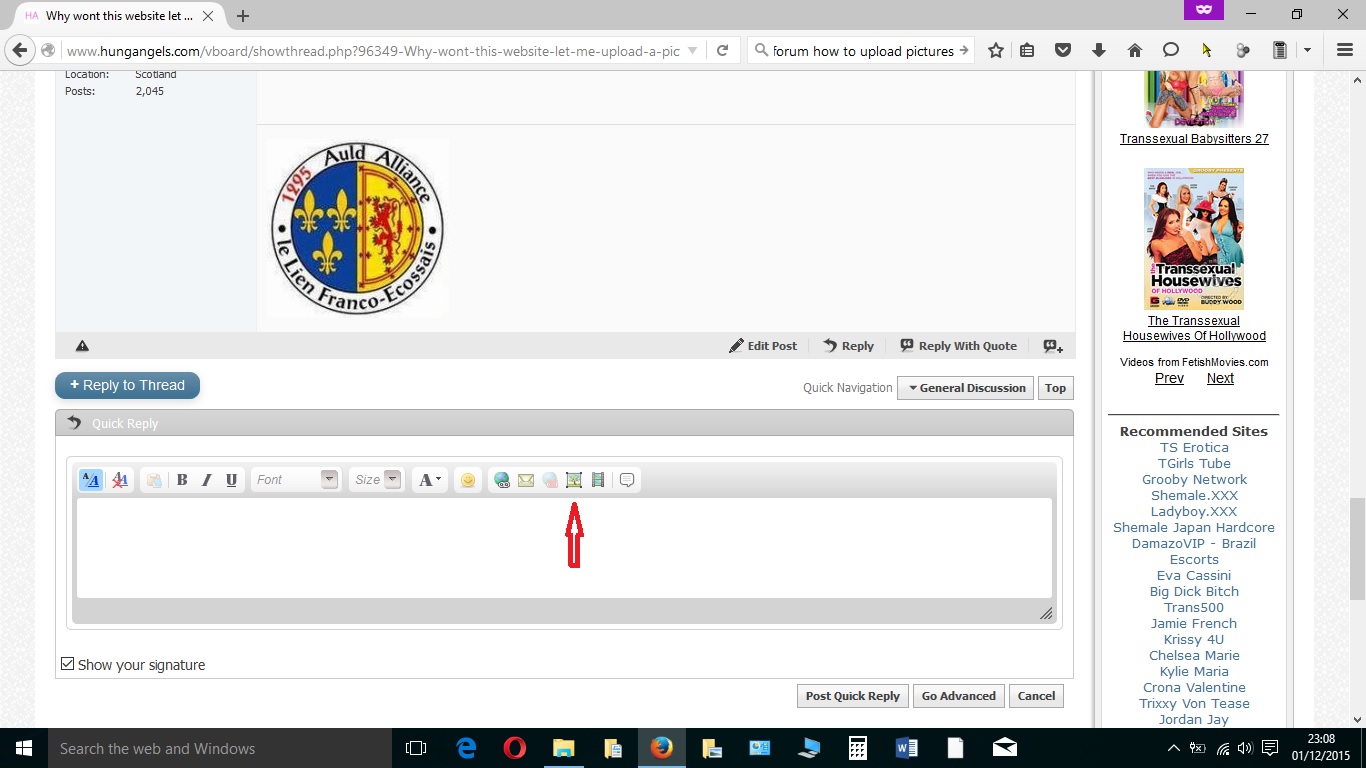Open the Firefox downloads arrow
Viewport: 1366px width, 768px height.
1098,50
